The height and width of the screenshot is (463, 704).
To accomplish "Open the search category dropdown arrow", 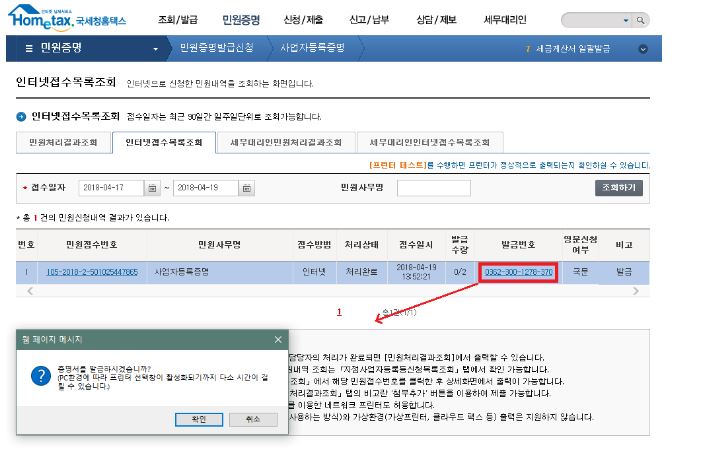I will point(626,20).
